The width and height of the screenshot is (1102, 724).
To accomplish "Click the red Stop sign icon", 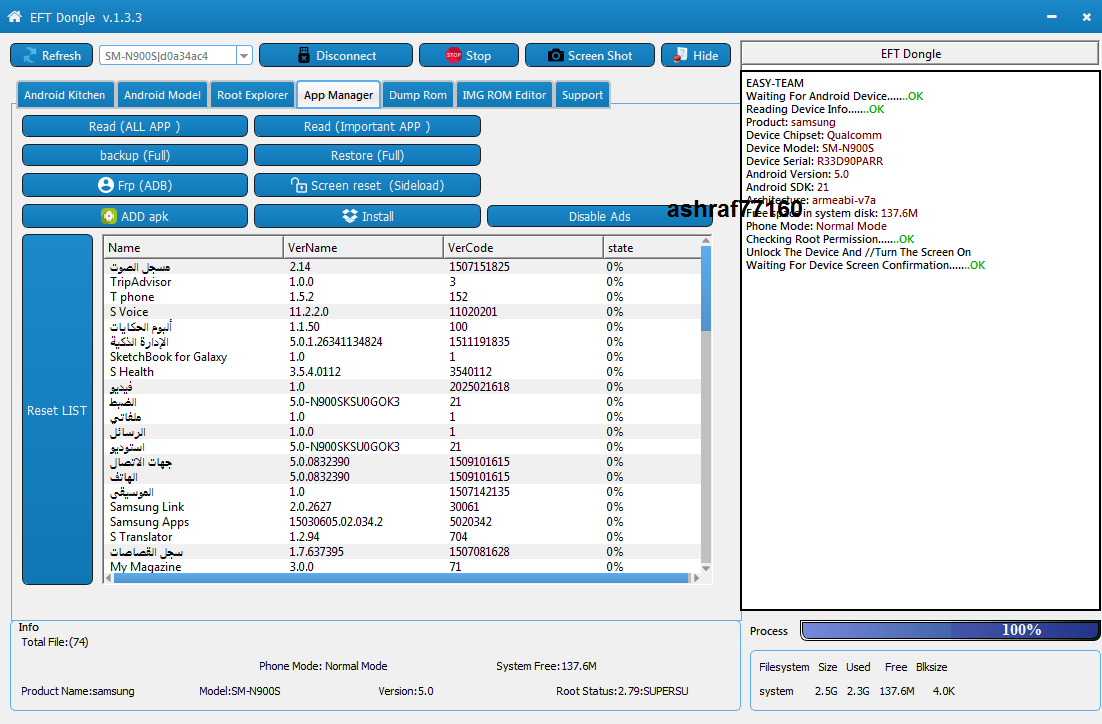I will click(454, 56).
